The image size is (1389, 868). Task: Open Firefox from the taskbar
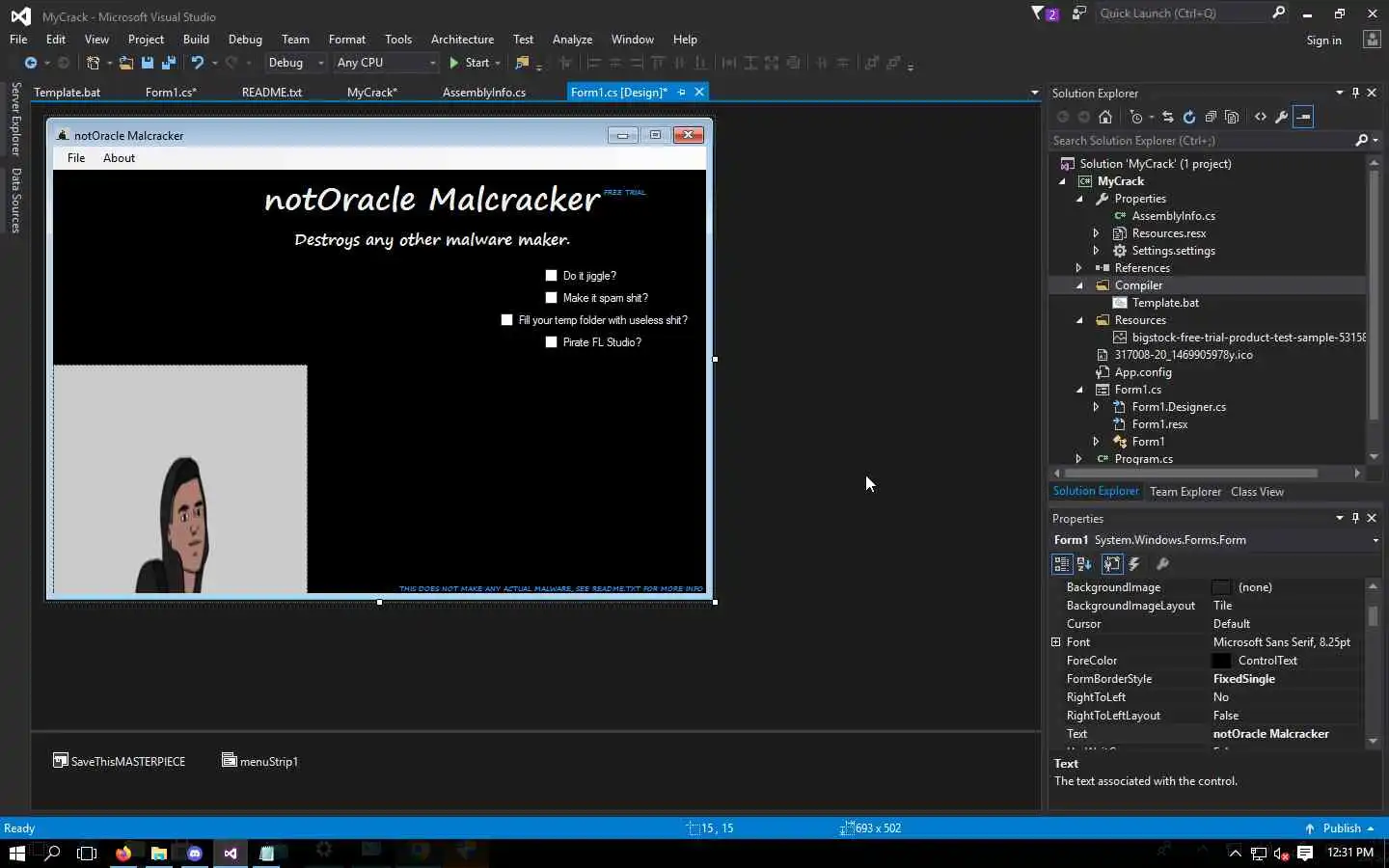(123, 854)
